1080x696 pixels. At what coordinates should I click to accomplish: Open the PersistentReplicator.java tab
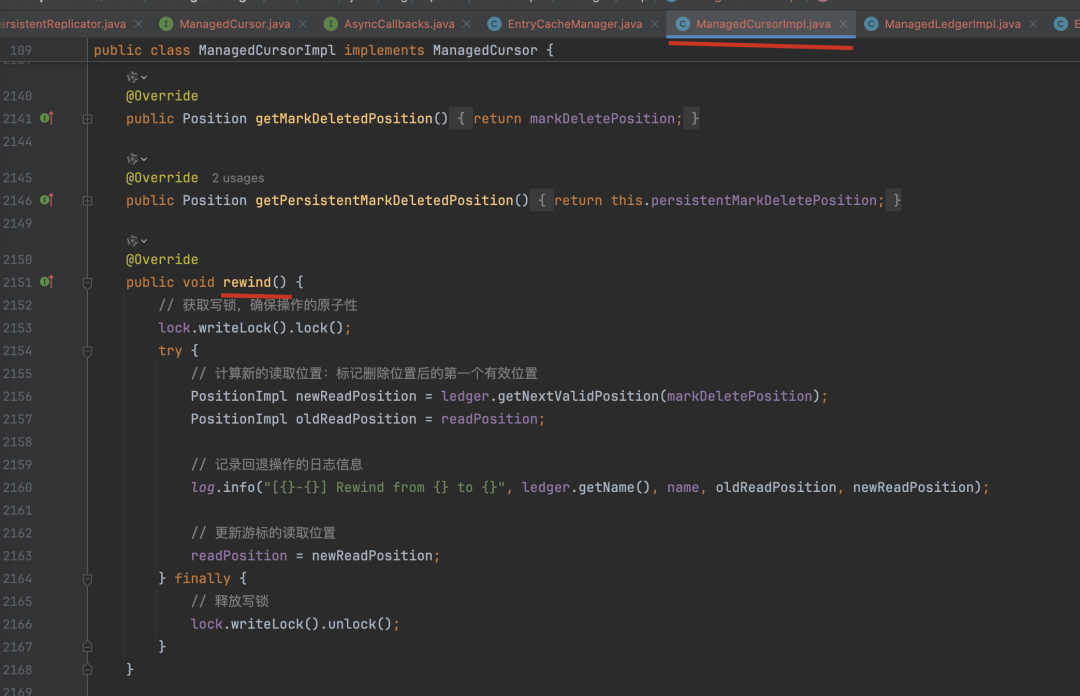63,24
